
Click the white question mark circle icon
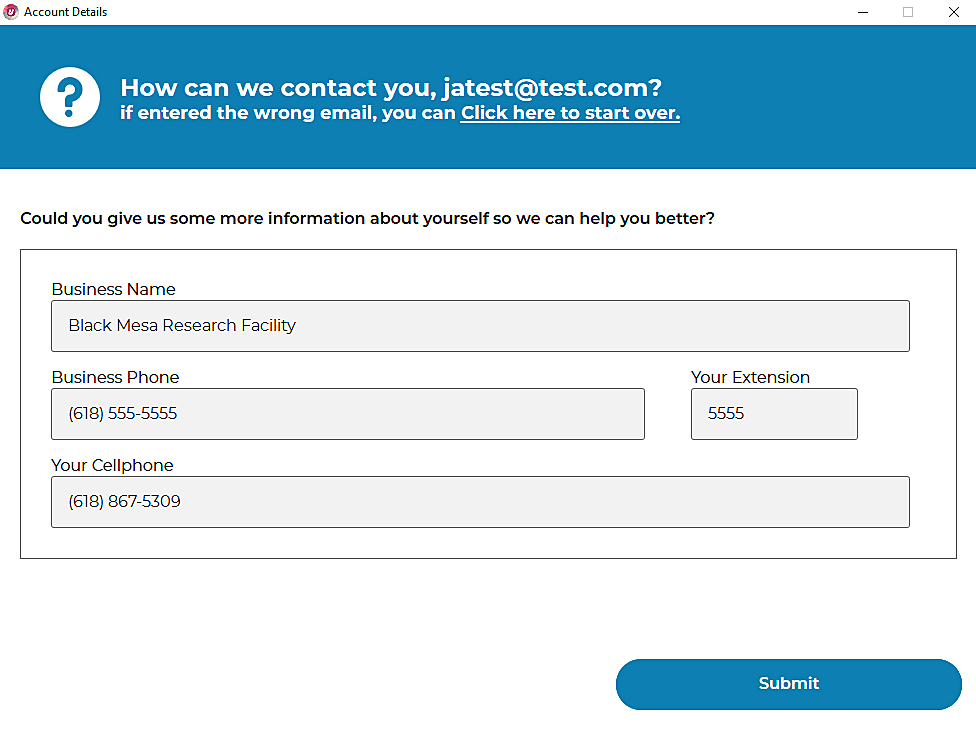point(70,97)
